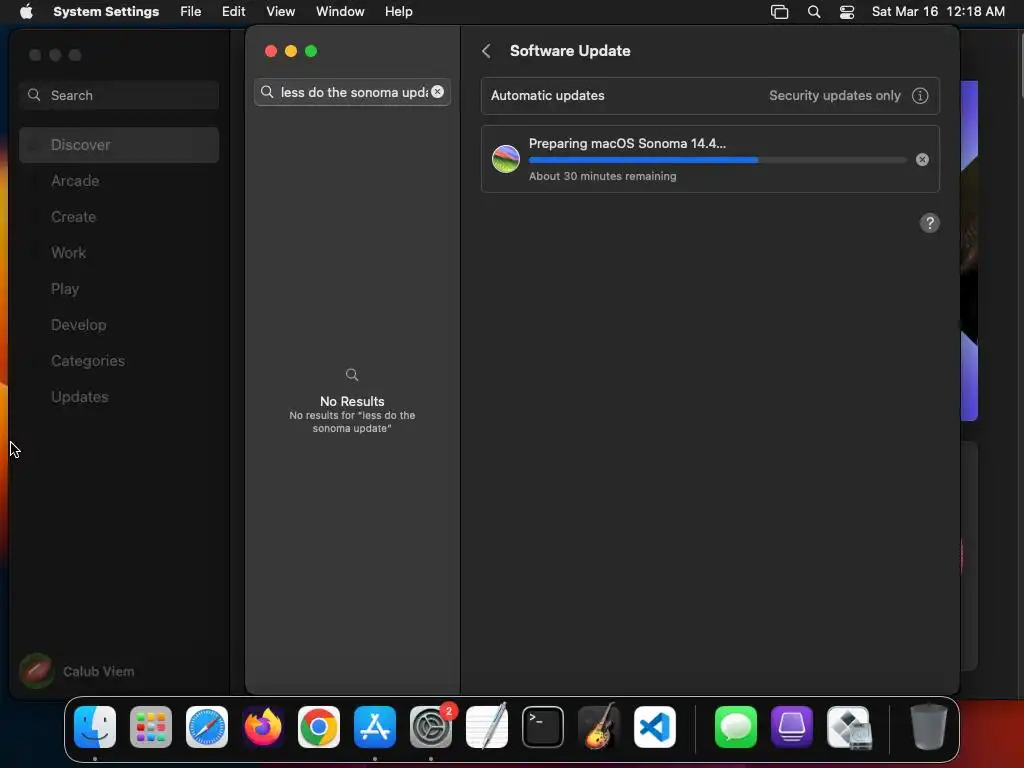Click the App Store Search field
This screenshot has width=1024, height=768.
(x=119, y=95)
